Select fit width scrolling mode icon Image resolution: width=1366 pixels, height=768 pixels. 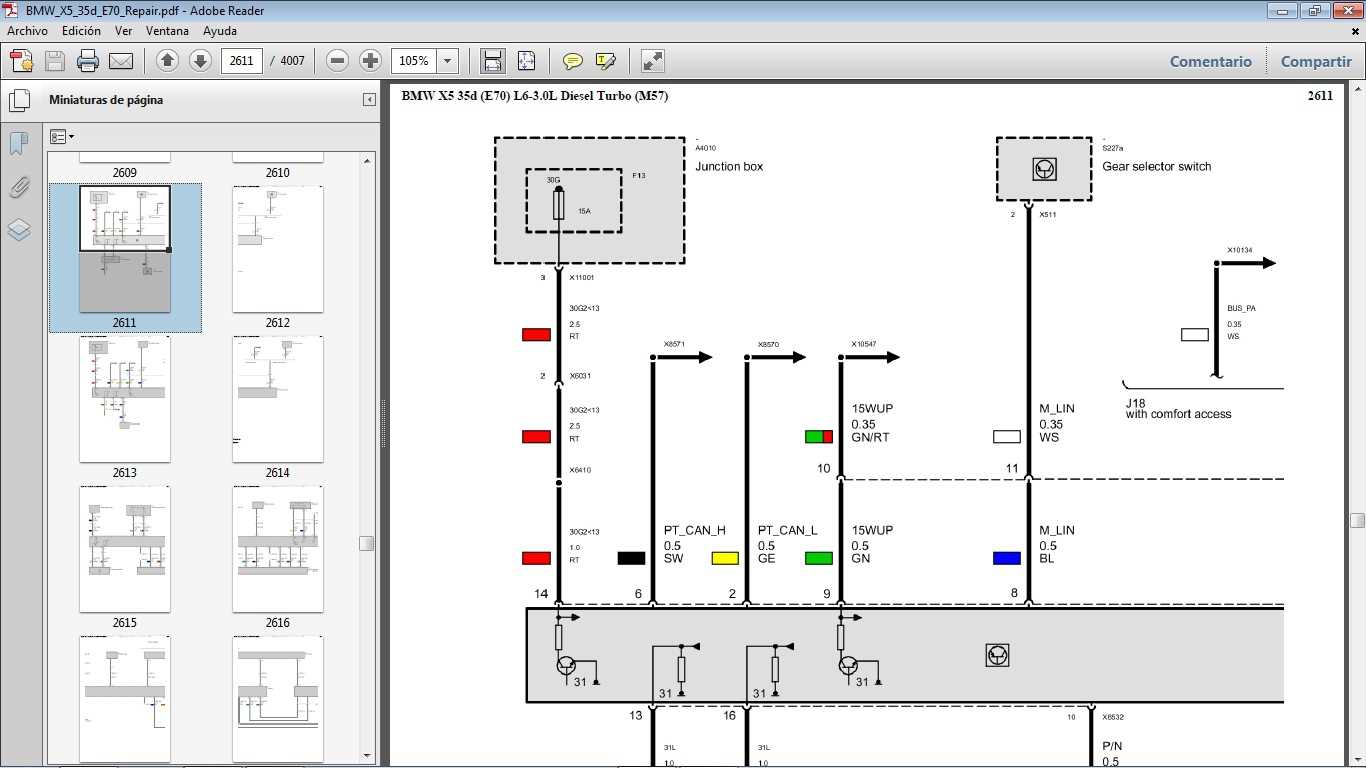[x=493, y=61]
